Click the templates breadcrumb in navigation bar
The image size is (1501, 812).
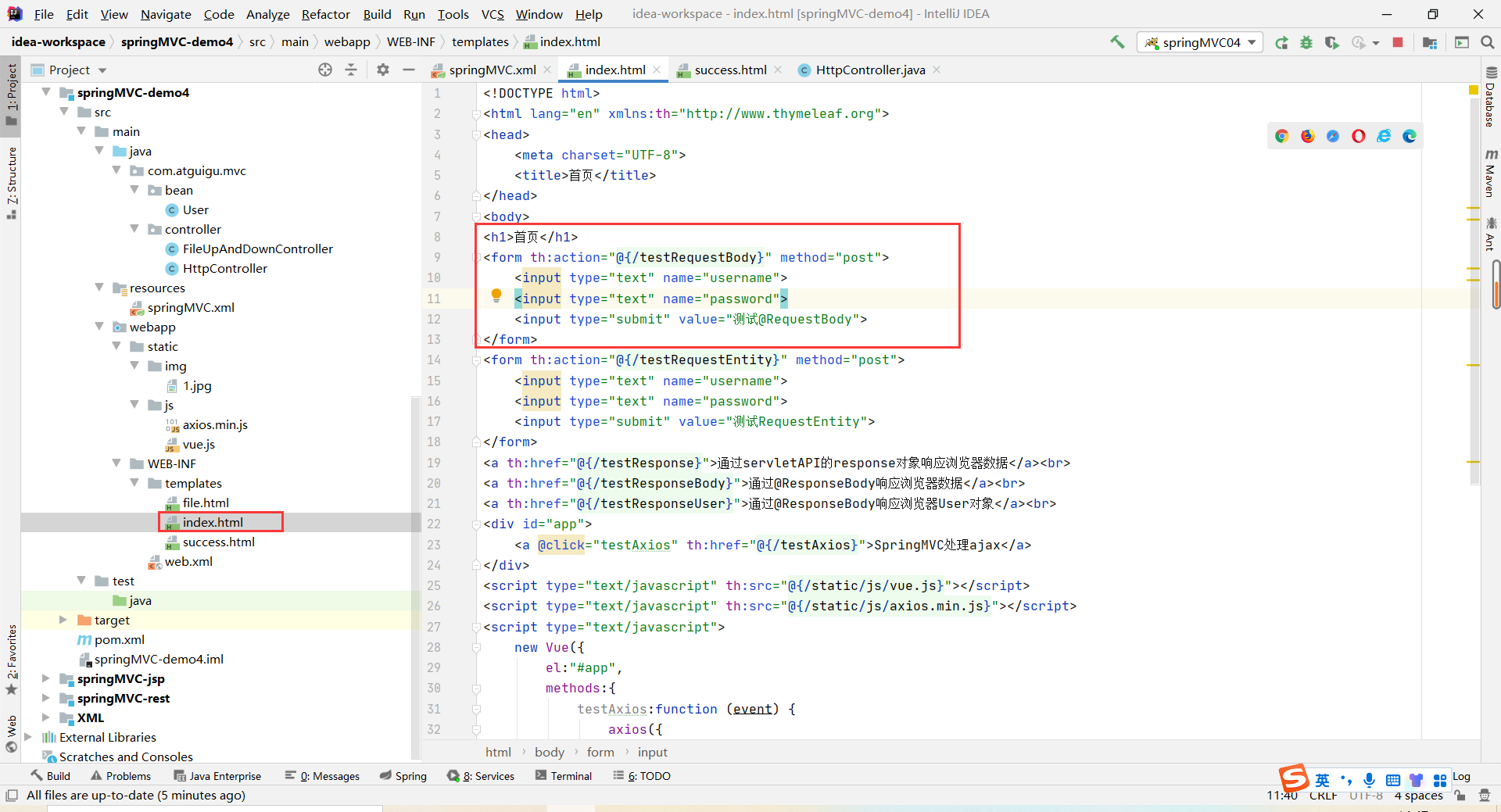pos(480,42)
